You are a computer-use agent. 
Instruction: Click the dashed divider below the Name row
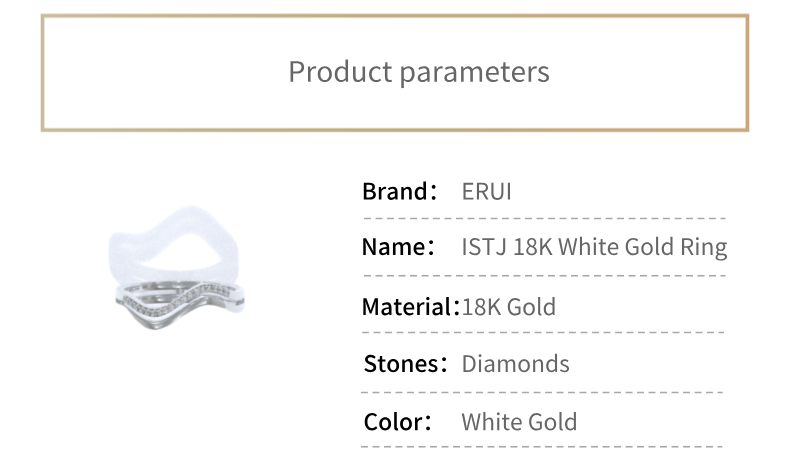544,276
